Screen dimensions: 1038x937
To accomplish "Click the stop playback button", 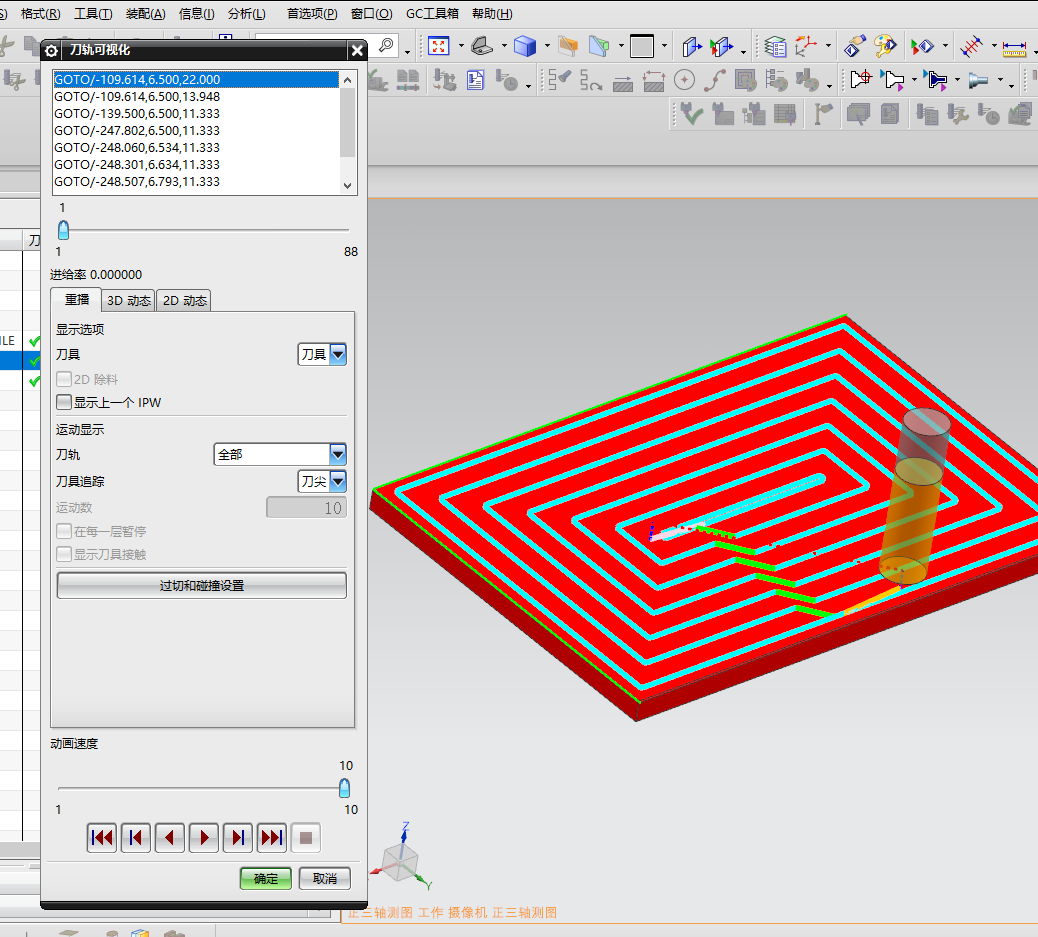I will point(306,838).
